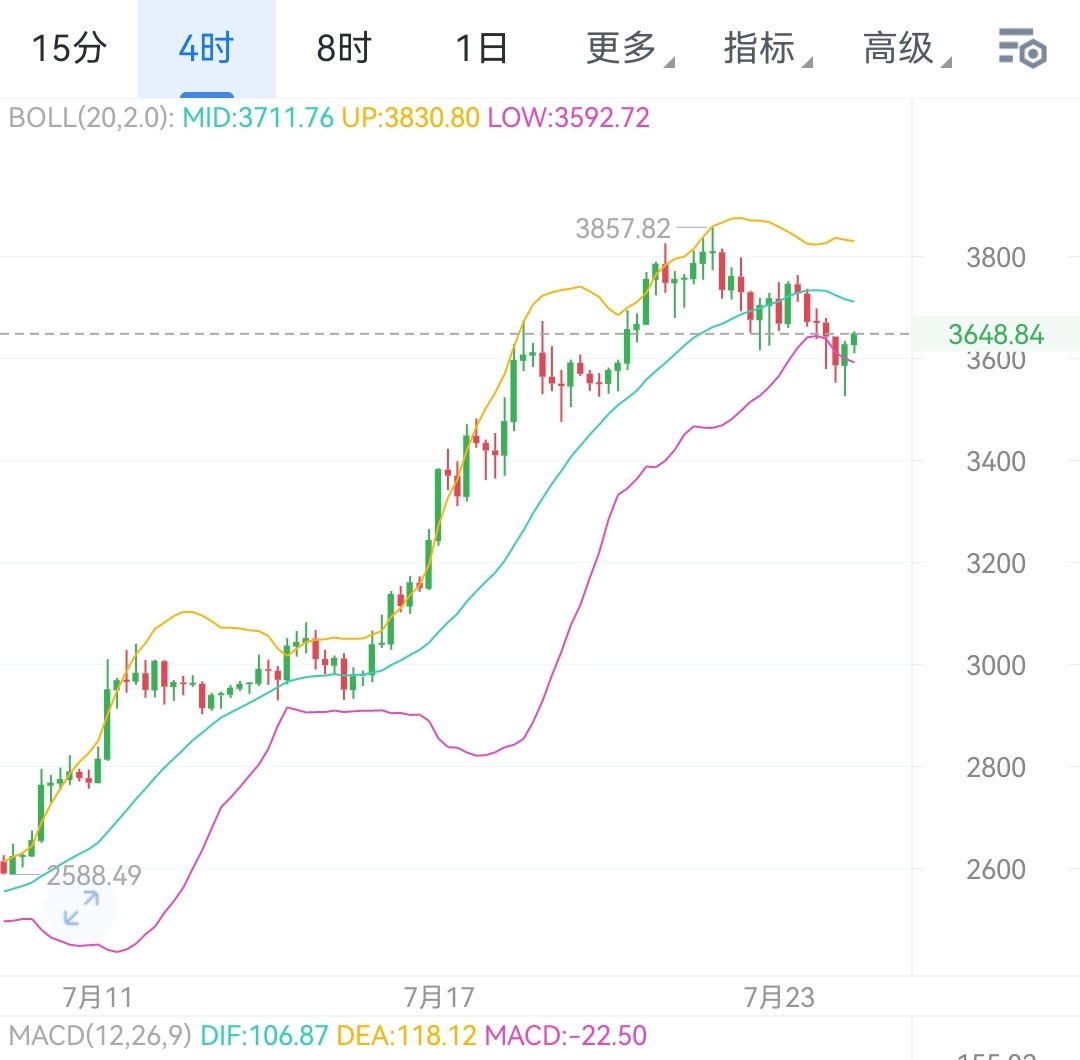Screen dimensions: 1080x1060
Task: Switch to the 8时 timeframe
Action: point(344,48)
